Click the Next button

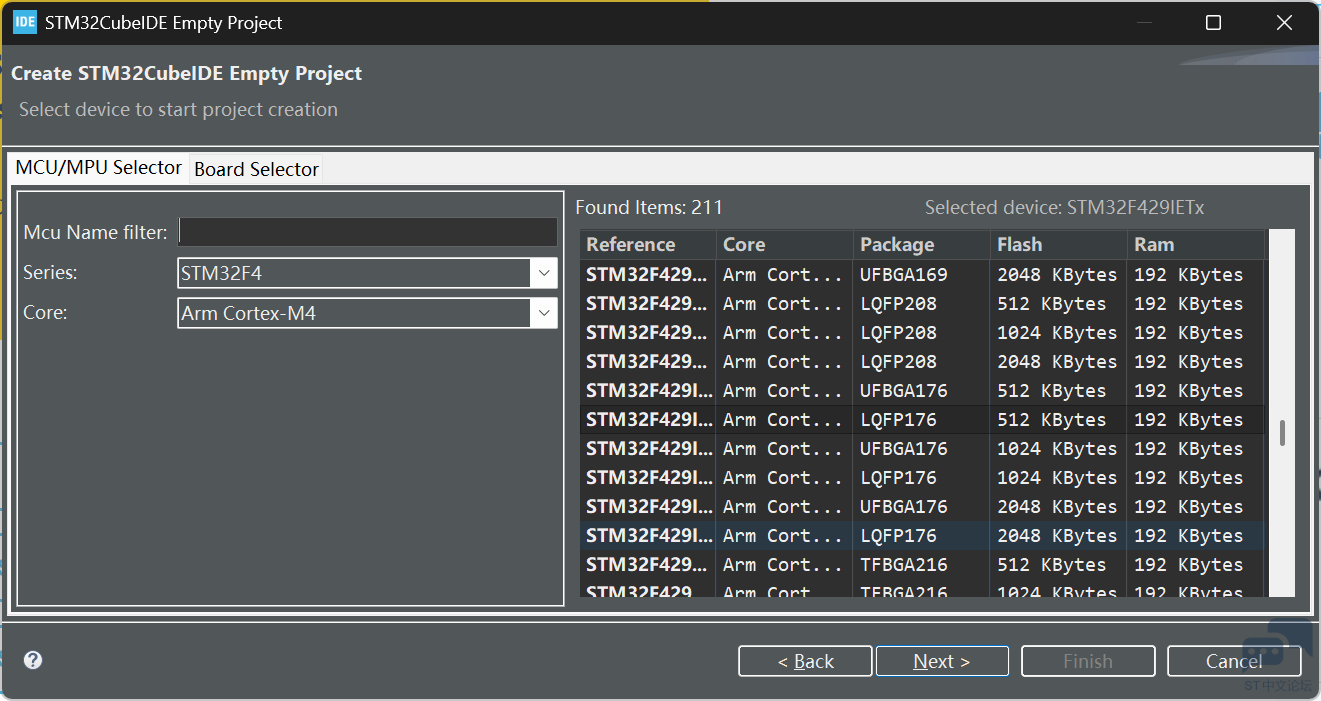point(941,661)
